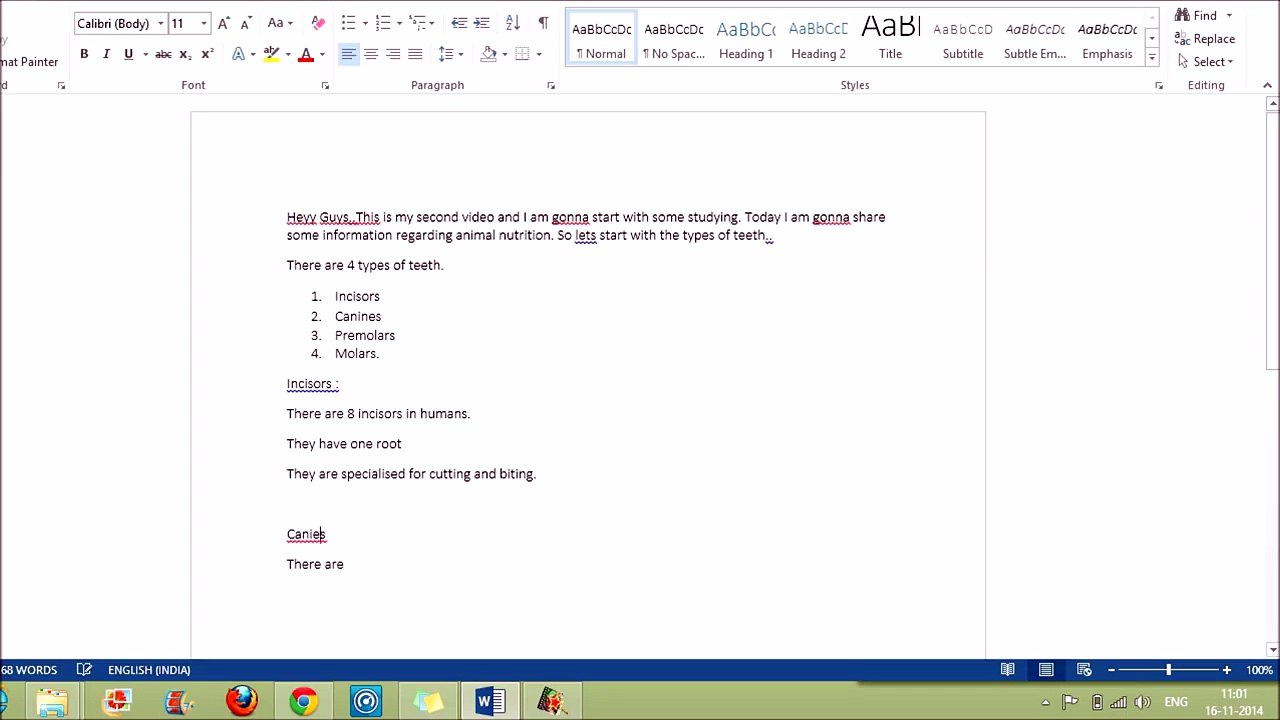The image size is (1280, 720).
Task: Toggle Italic formatting
Action: tap(106, 54)
